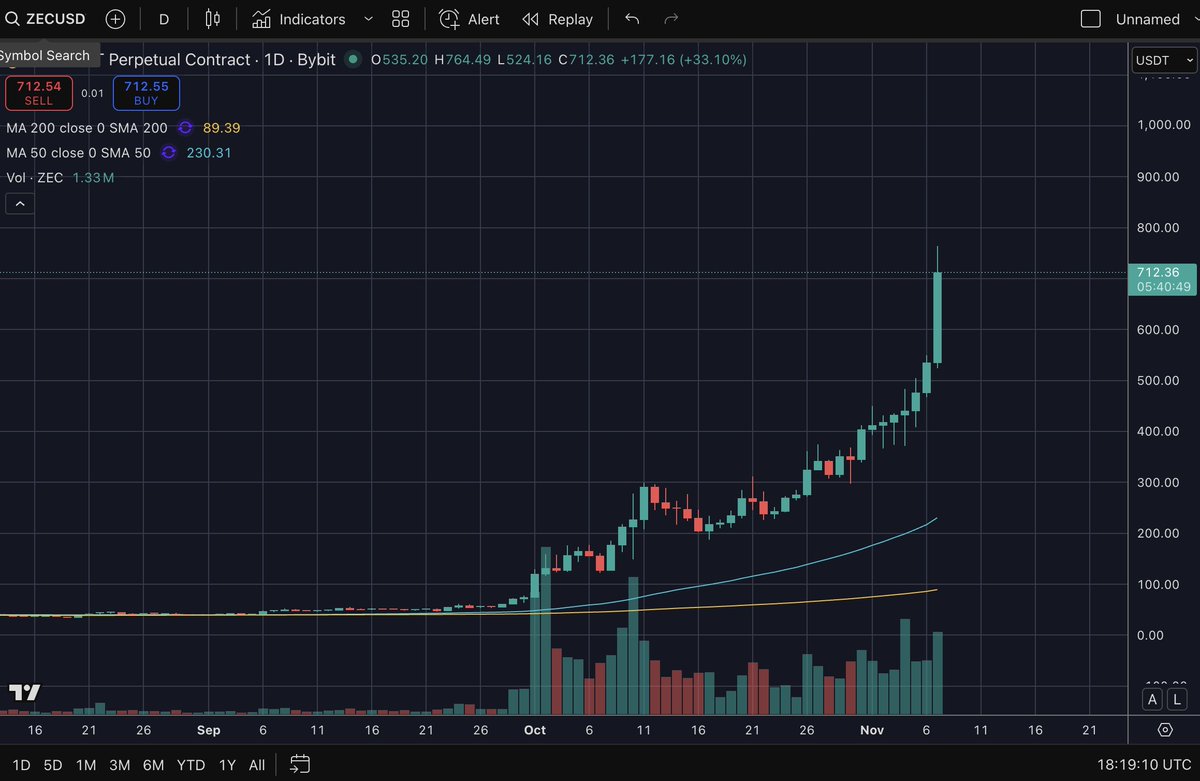Click the 712.54 SELL button
Image resolution: width=1200 pixels, height=781 pixels.
click(38, 93)
